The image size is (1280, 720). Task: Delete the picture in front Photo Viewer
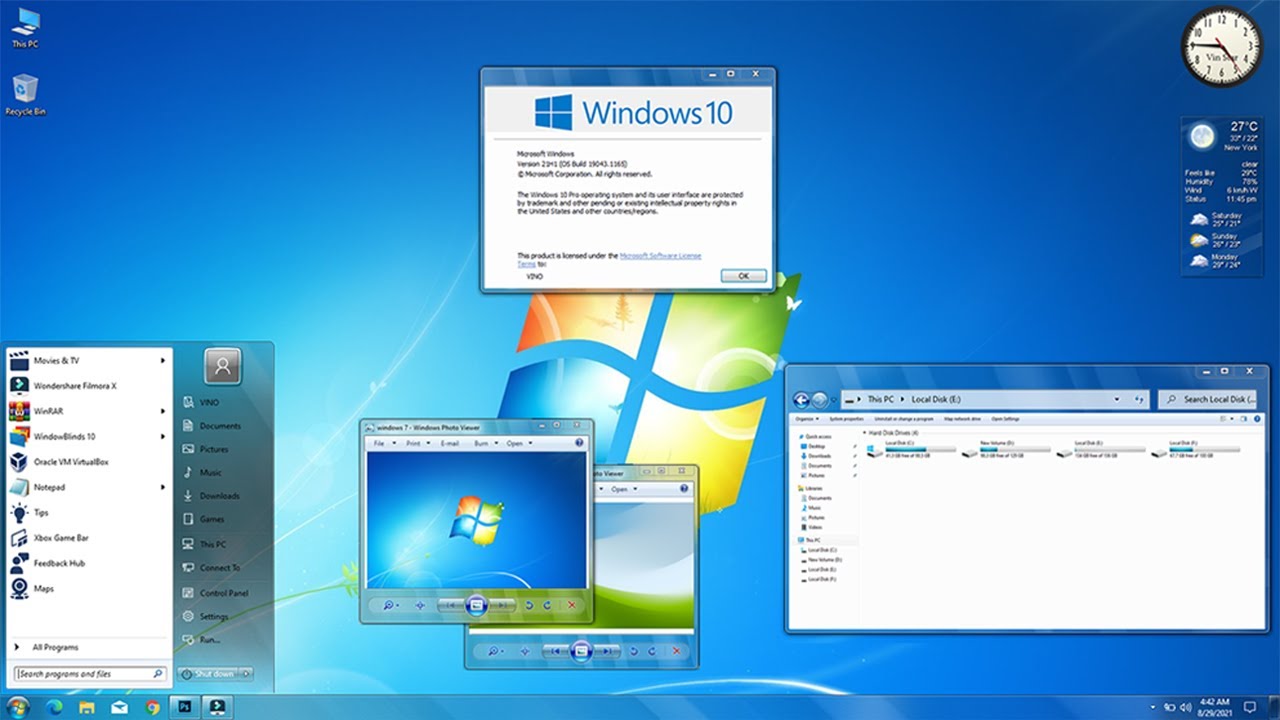[x=572, y=605]
